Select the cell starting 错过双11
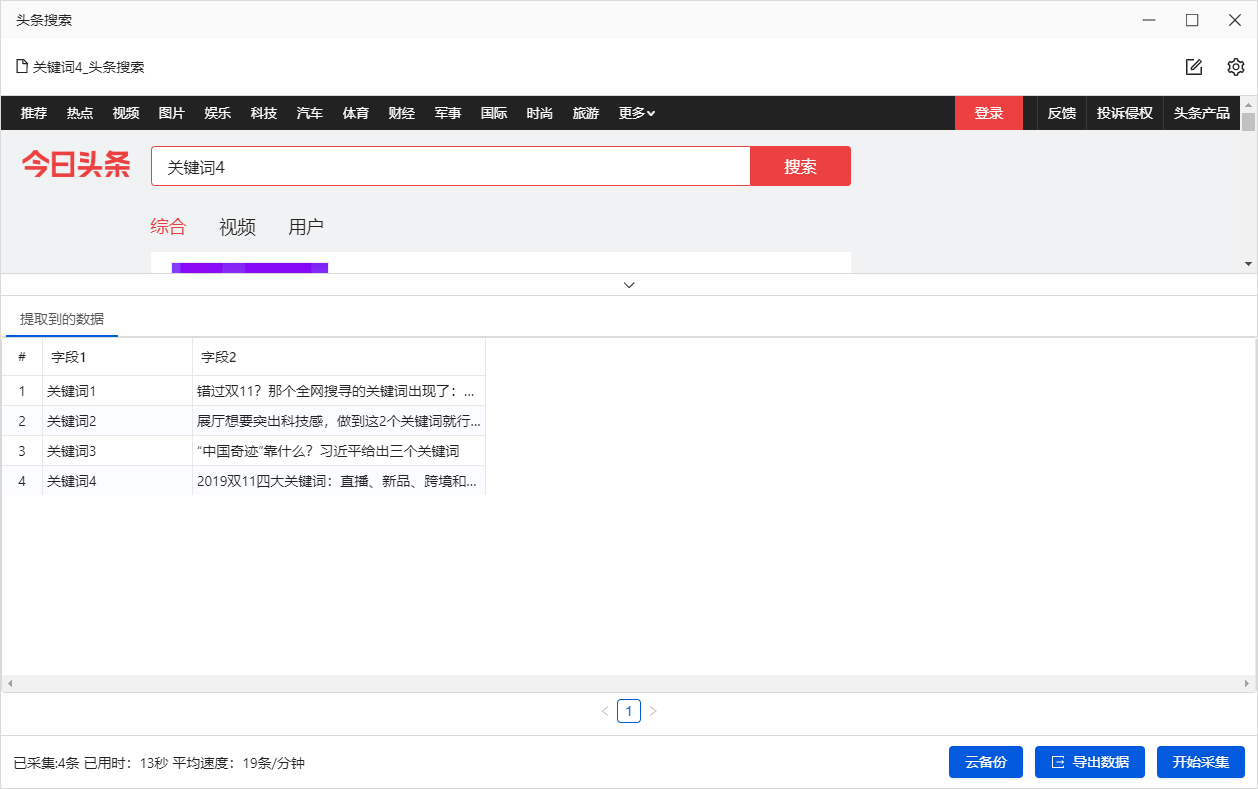Screen dimensions: 1258x789 click(339, 391)
